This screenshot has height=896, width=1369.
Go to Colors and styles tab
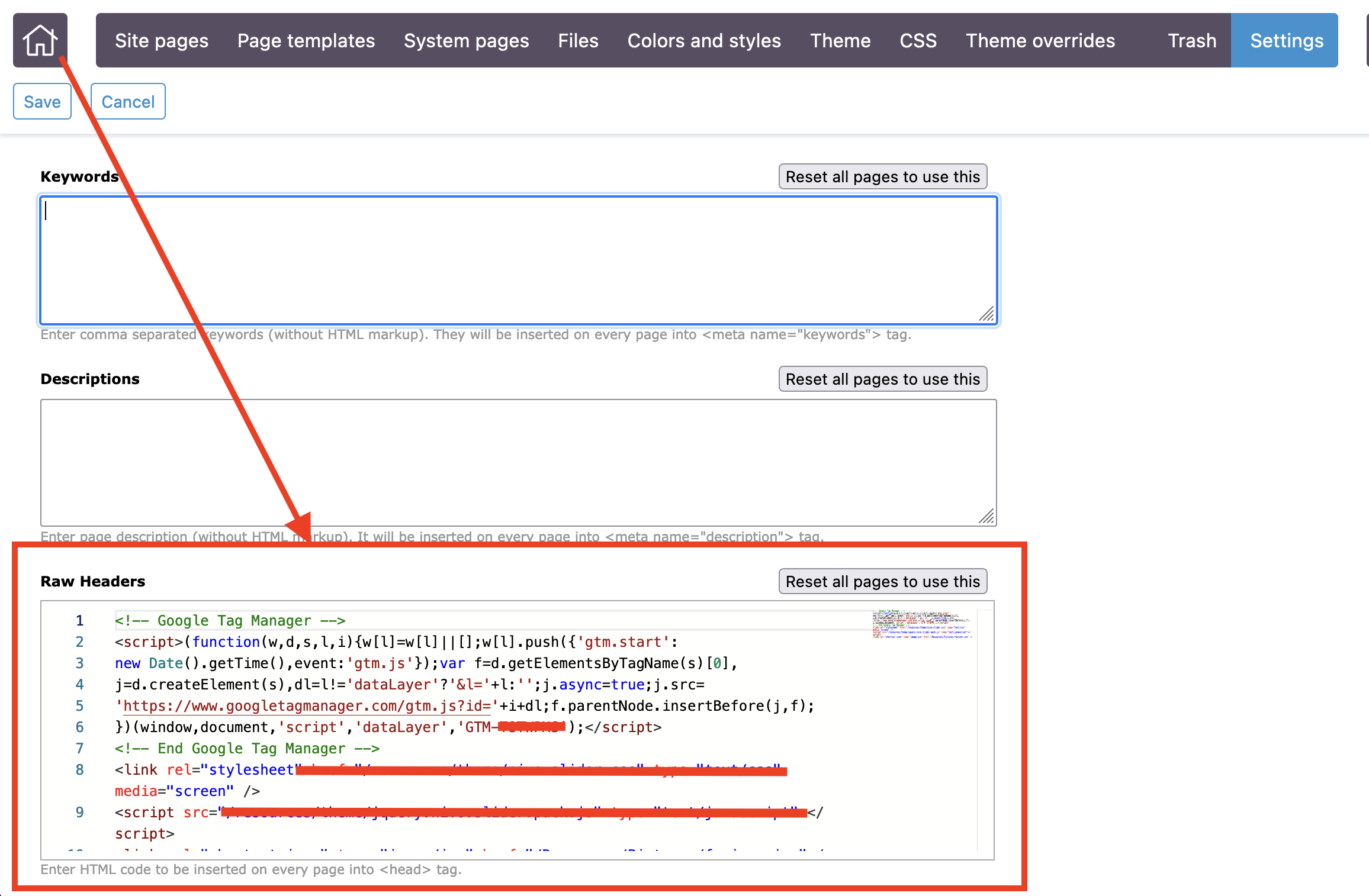(704, 40)
